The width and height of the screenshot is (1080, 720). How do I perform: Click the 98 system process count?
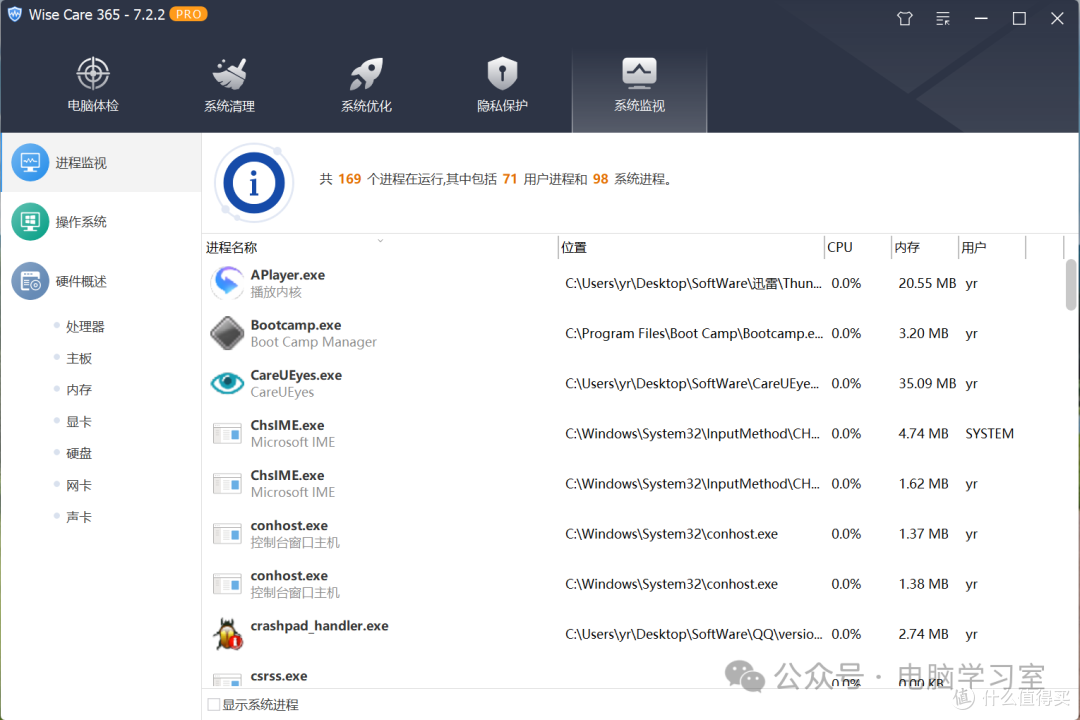tap(601, 179)
